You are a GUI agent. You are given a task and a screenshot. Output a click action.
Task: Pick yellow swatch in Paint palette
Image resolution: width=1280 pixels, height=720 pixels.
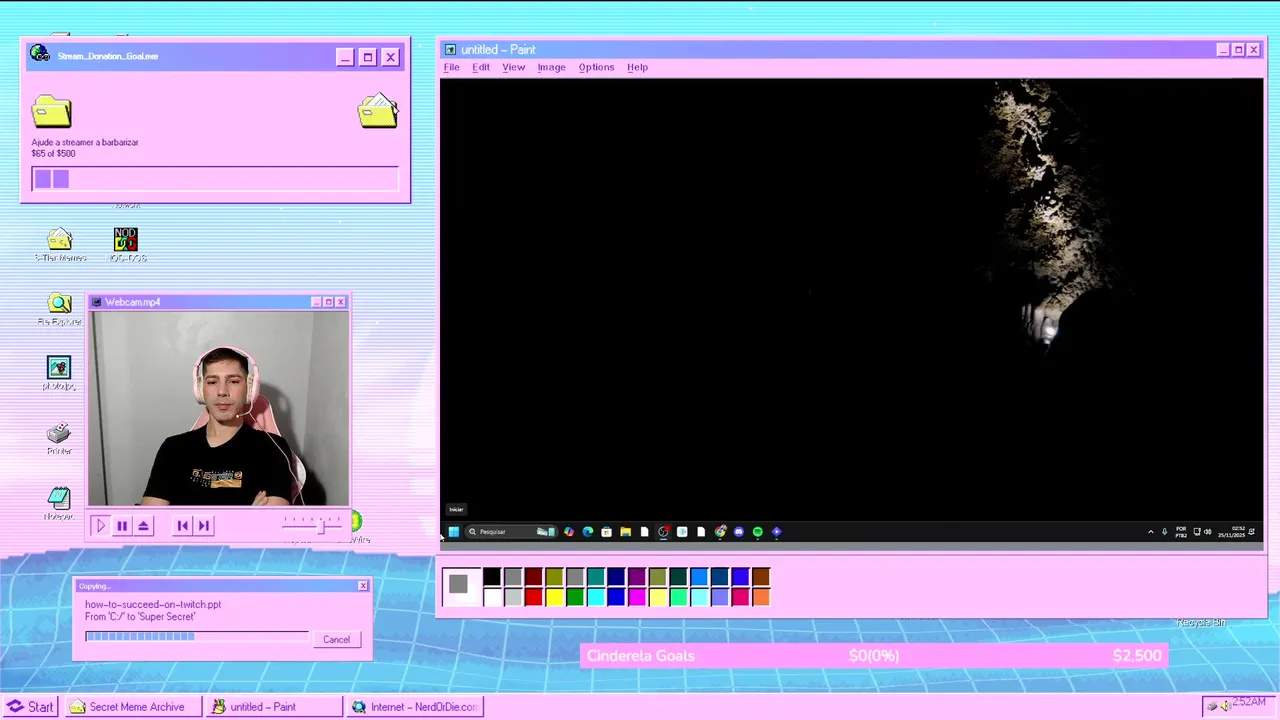554,597
